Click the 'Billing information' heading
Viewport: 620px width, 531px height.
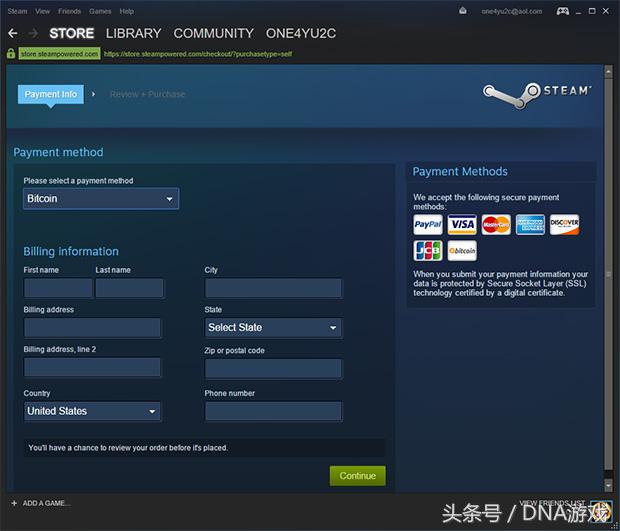coord(71,251)
